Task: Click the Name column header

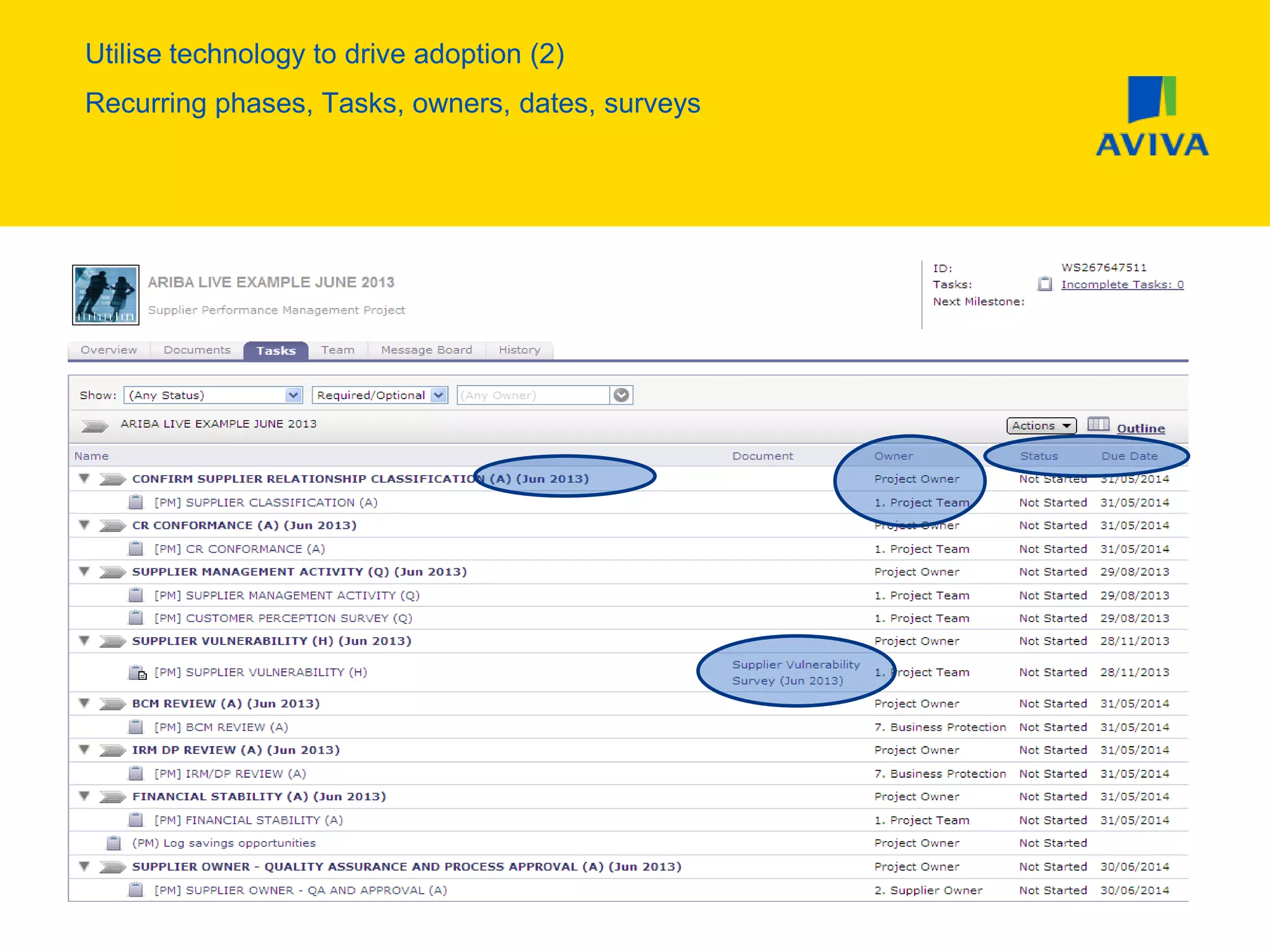Action: [92, 456]
